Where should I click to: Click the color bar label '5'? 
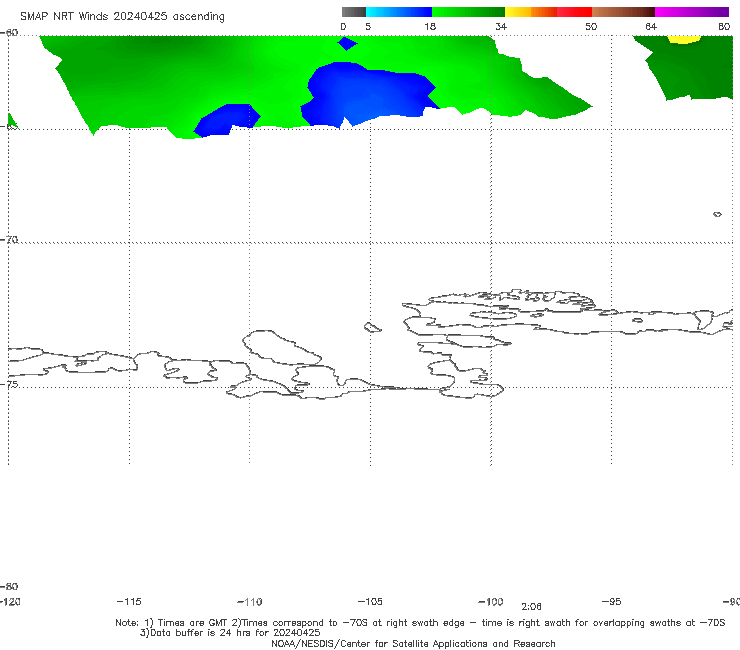point(368,26)
